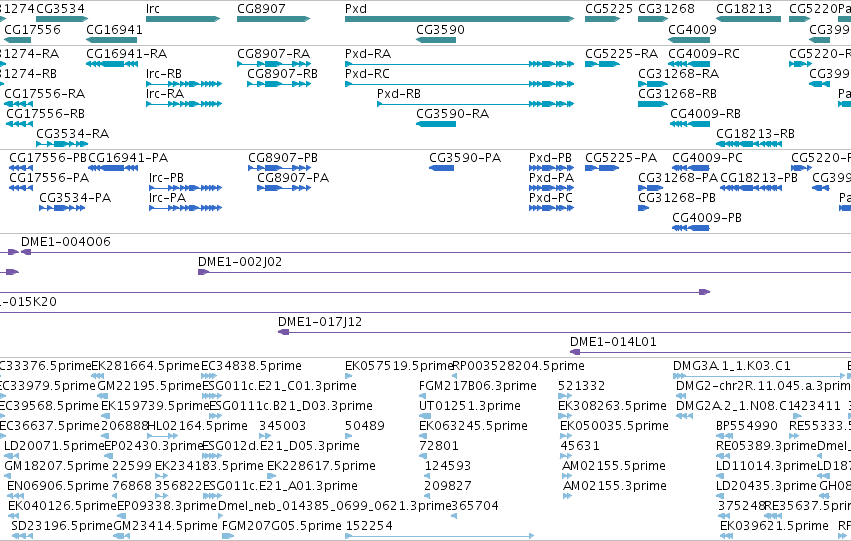851x541 pixels.
Task: Select the GM23414.5prime EST label
Action: 166,526
